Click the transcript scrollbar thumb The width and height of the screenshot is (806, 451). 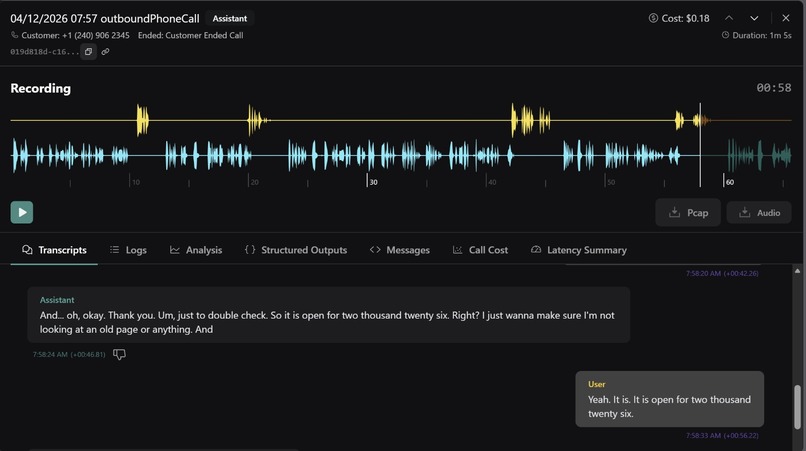(797, 407)
